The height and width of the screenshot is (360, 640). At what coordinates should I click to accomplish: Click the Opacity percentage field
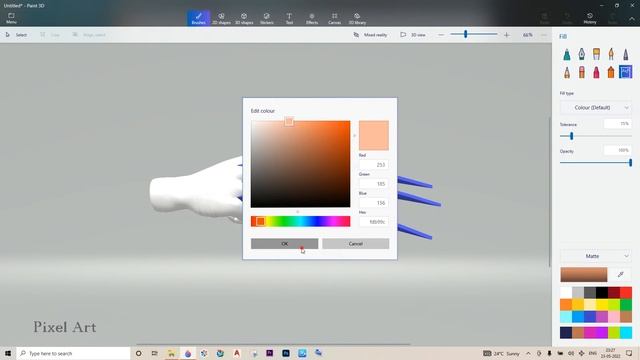tap(617, 150)
